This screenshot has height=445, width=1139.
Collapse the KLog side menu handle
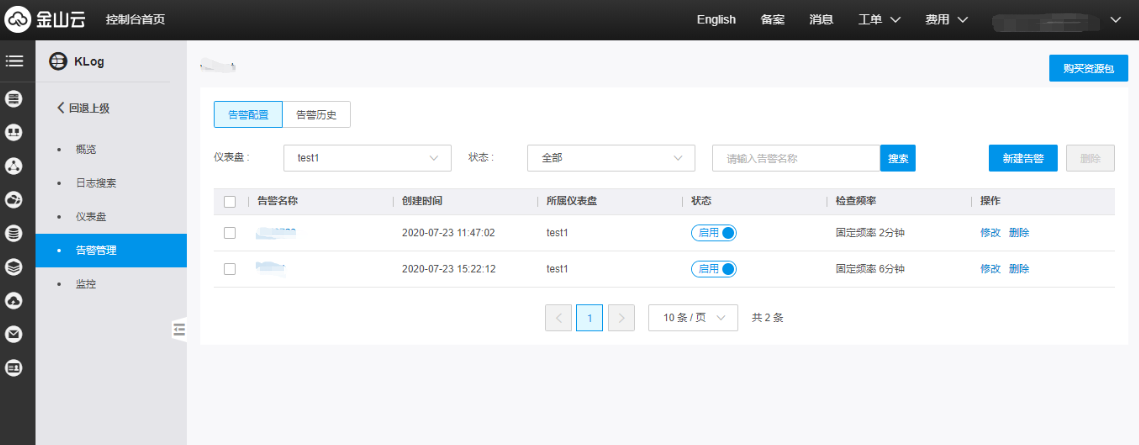click(180, 329)
